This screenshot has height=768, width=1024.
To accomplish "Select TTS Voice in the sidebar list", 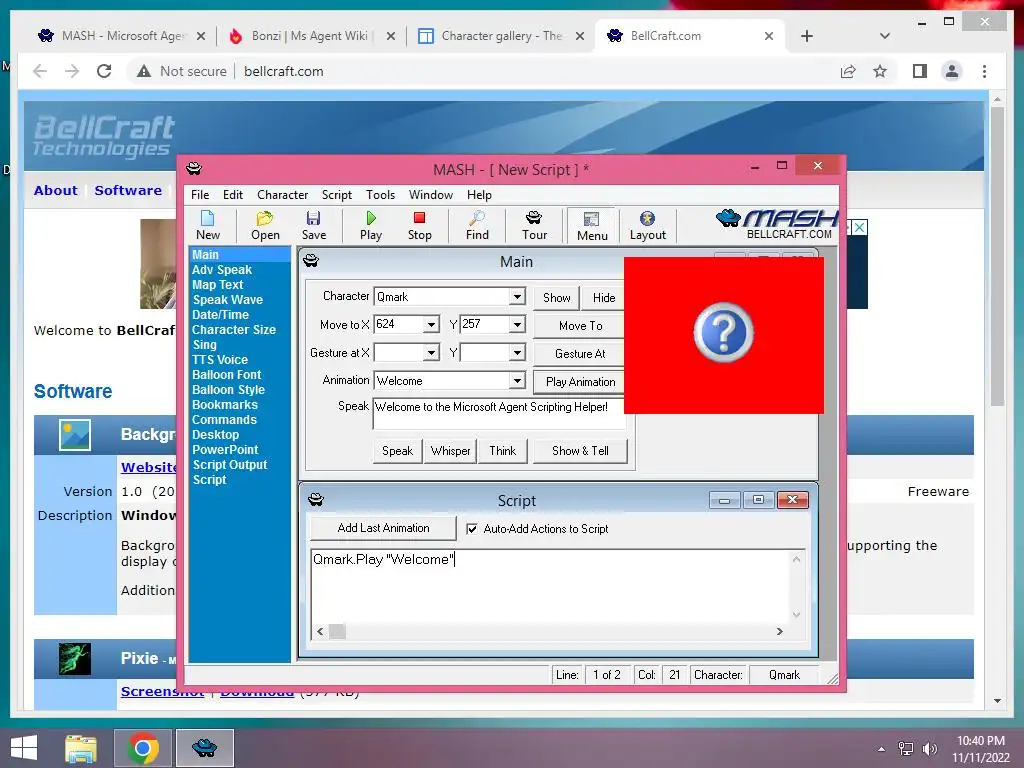I will click(x=220, y=360).
